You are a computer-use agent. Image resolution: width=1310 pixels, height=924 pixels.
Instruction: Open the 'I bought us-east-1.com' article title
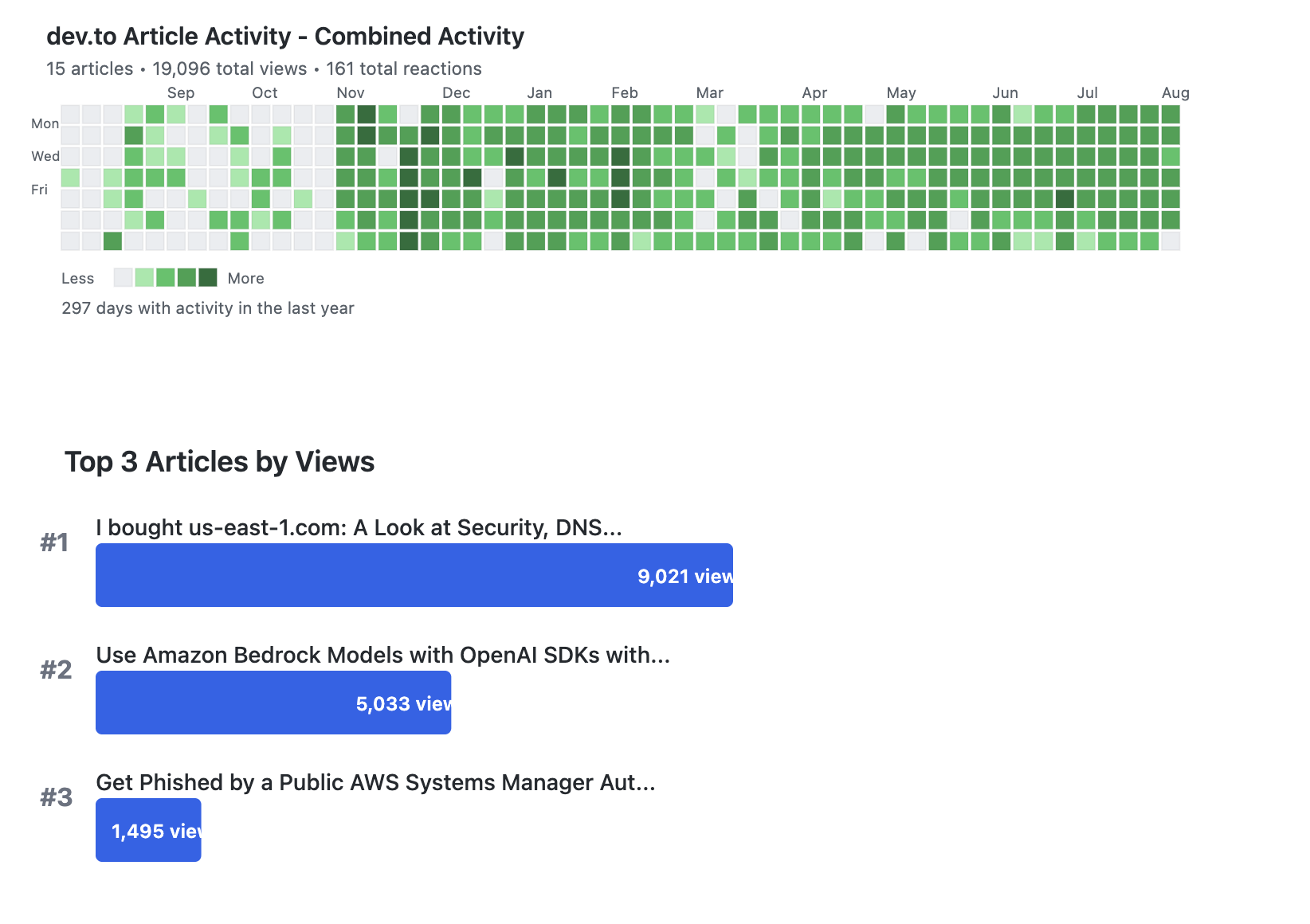pyautogui.click(x=359, y=527)
